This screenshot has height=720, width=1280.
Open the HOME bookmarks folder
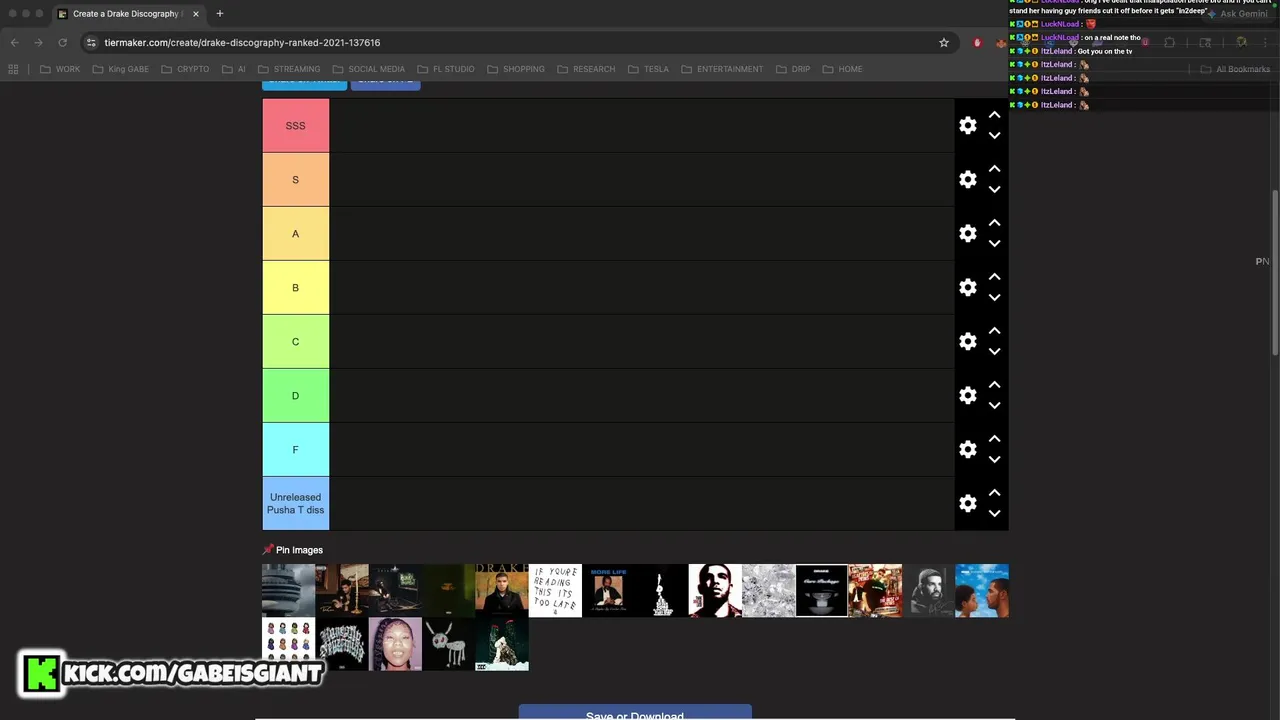[842, 69]
